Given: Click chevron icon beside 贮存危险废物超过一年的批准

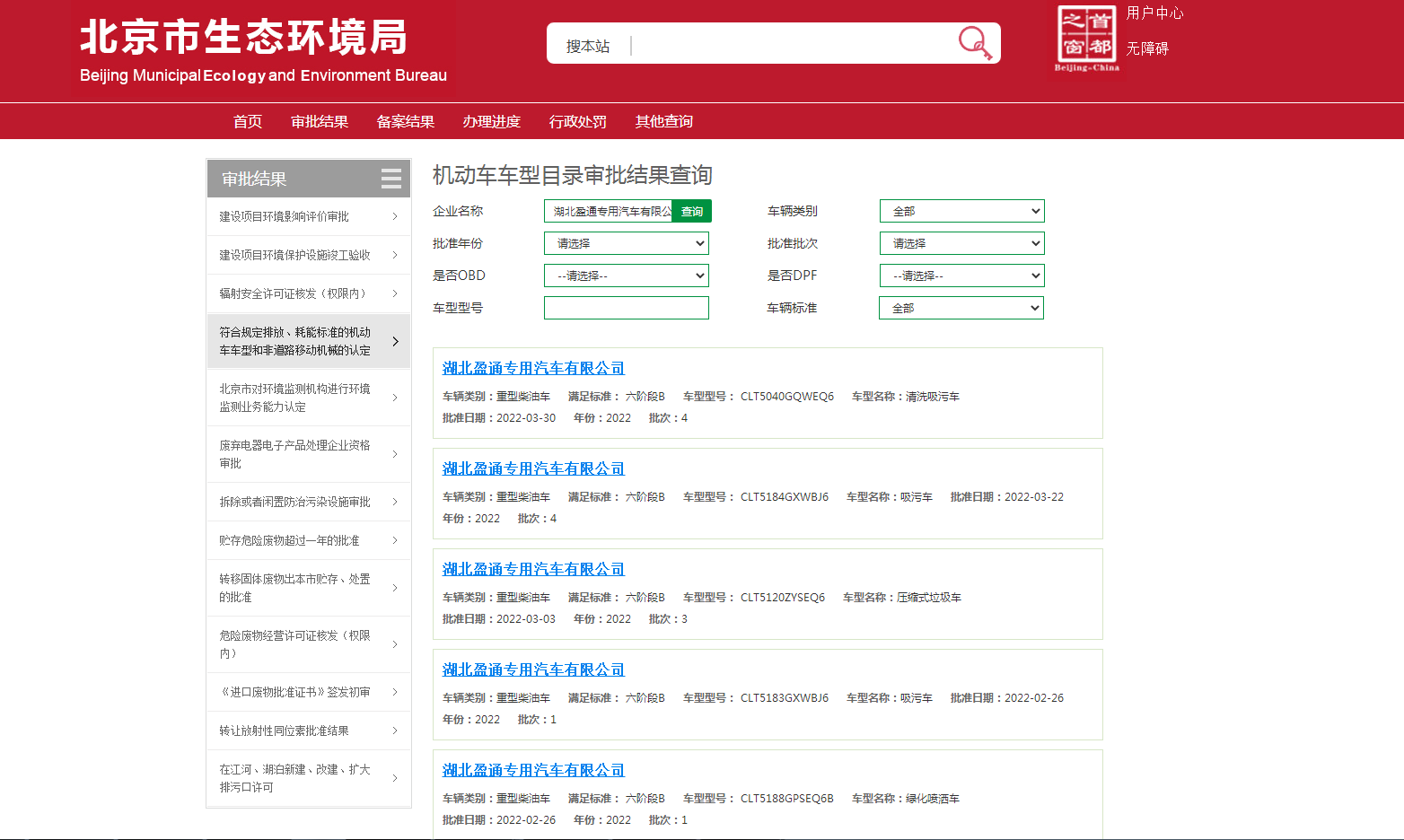Looking at the screenshot, I should point(395,540).
